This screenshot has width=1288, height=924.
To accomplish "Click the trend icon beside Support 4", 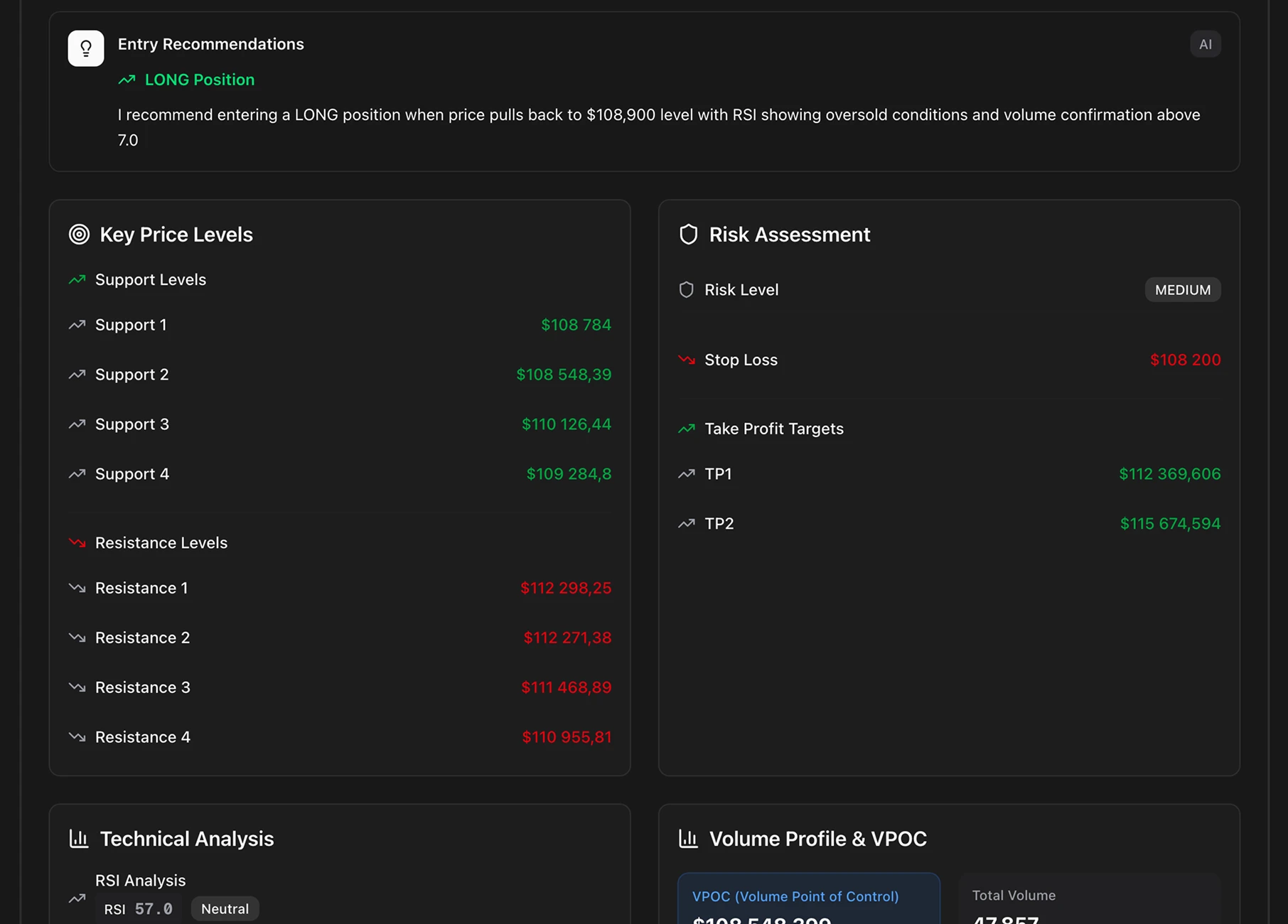I will click(77, 474).
